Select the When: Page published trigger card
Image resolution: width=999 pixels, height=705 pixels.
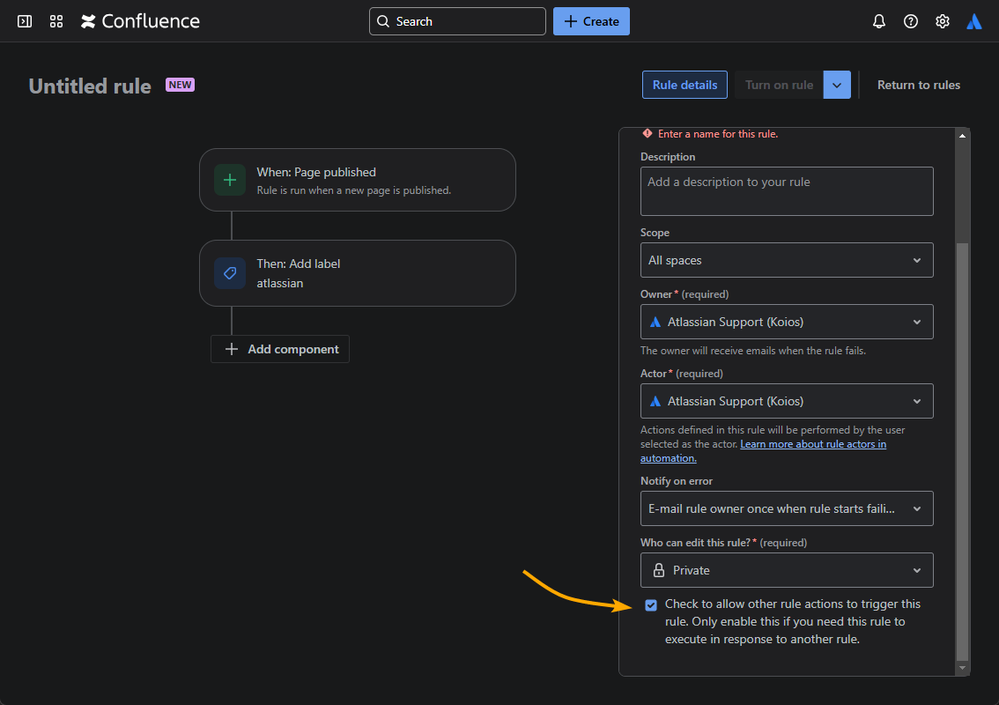click(x=357, y=180)
